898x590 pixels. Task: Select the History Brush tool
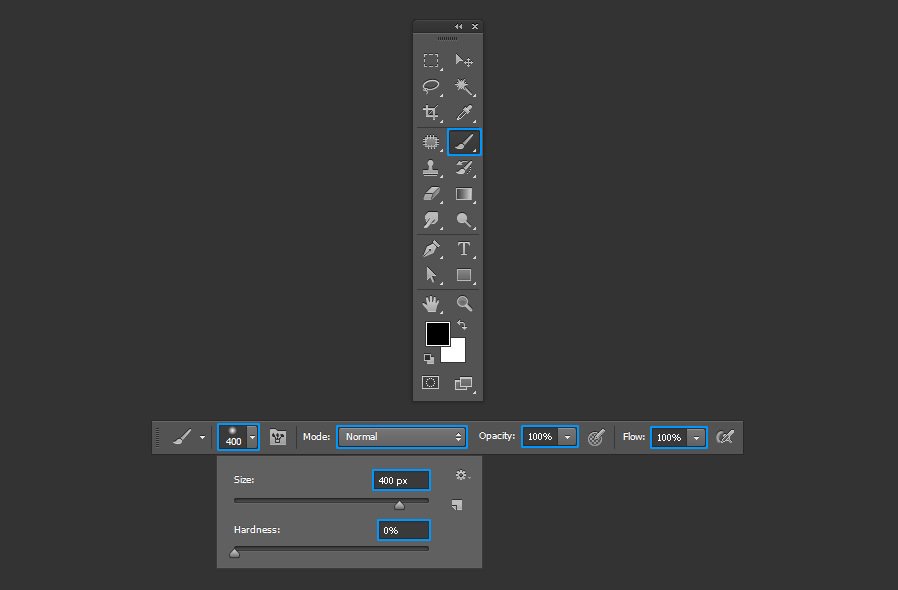(464, 168)
